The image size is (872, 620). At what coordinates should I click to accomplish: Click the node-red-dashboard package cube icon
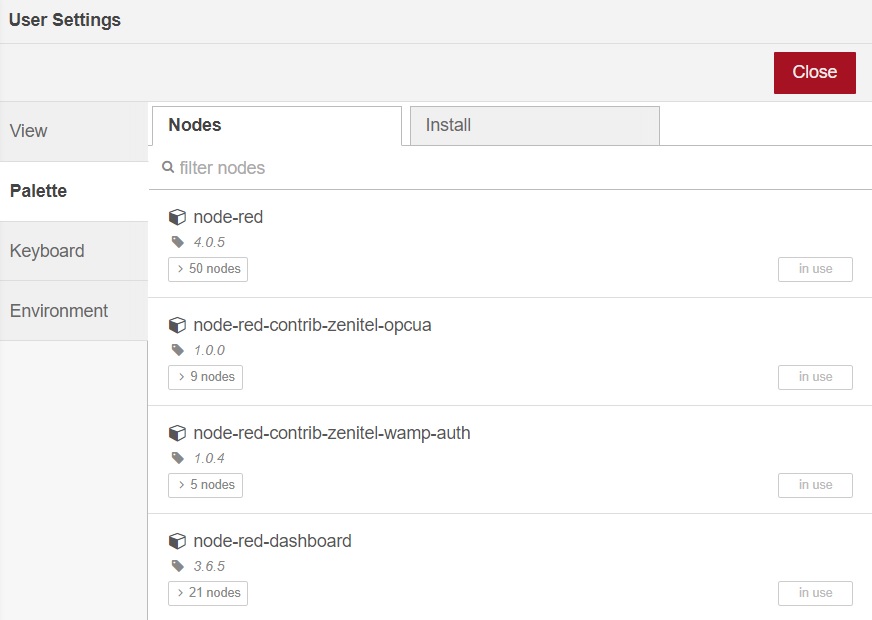pyautogui.click(x=177, y=541)
